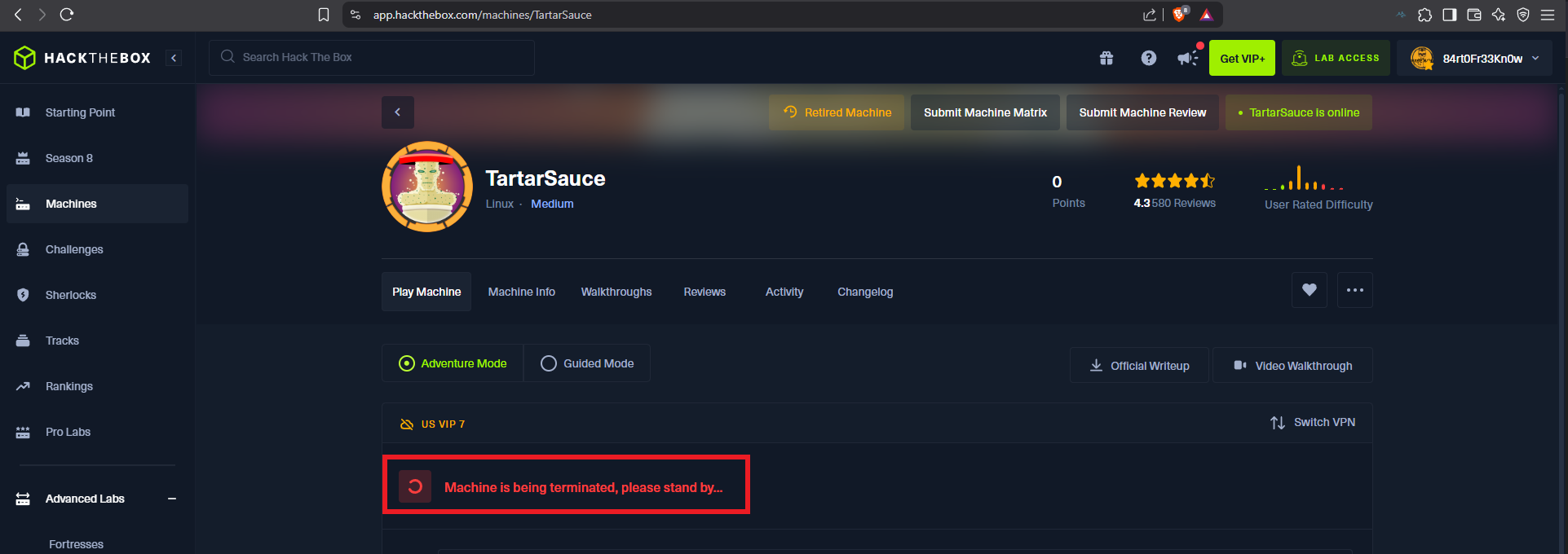Click the back chevron button above avatar
Image resolution: width=1568 pixels, height=554 pixels.
tap(398, 112)
